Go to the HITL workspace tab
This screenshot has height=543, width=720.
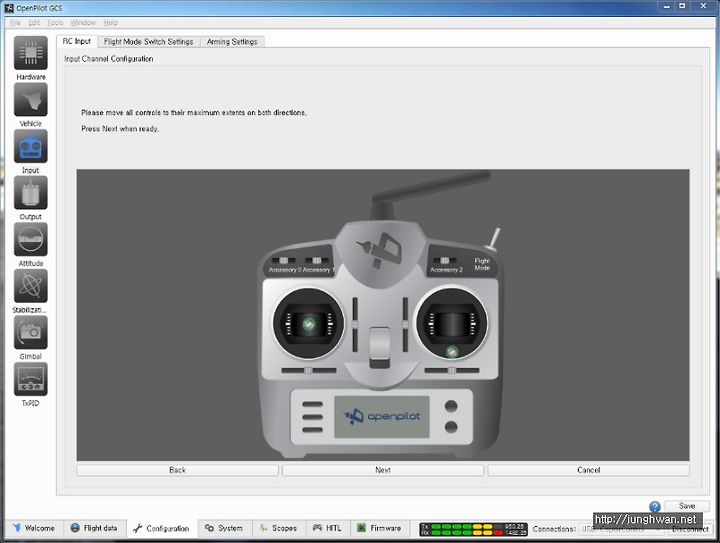tap(327, 528)
